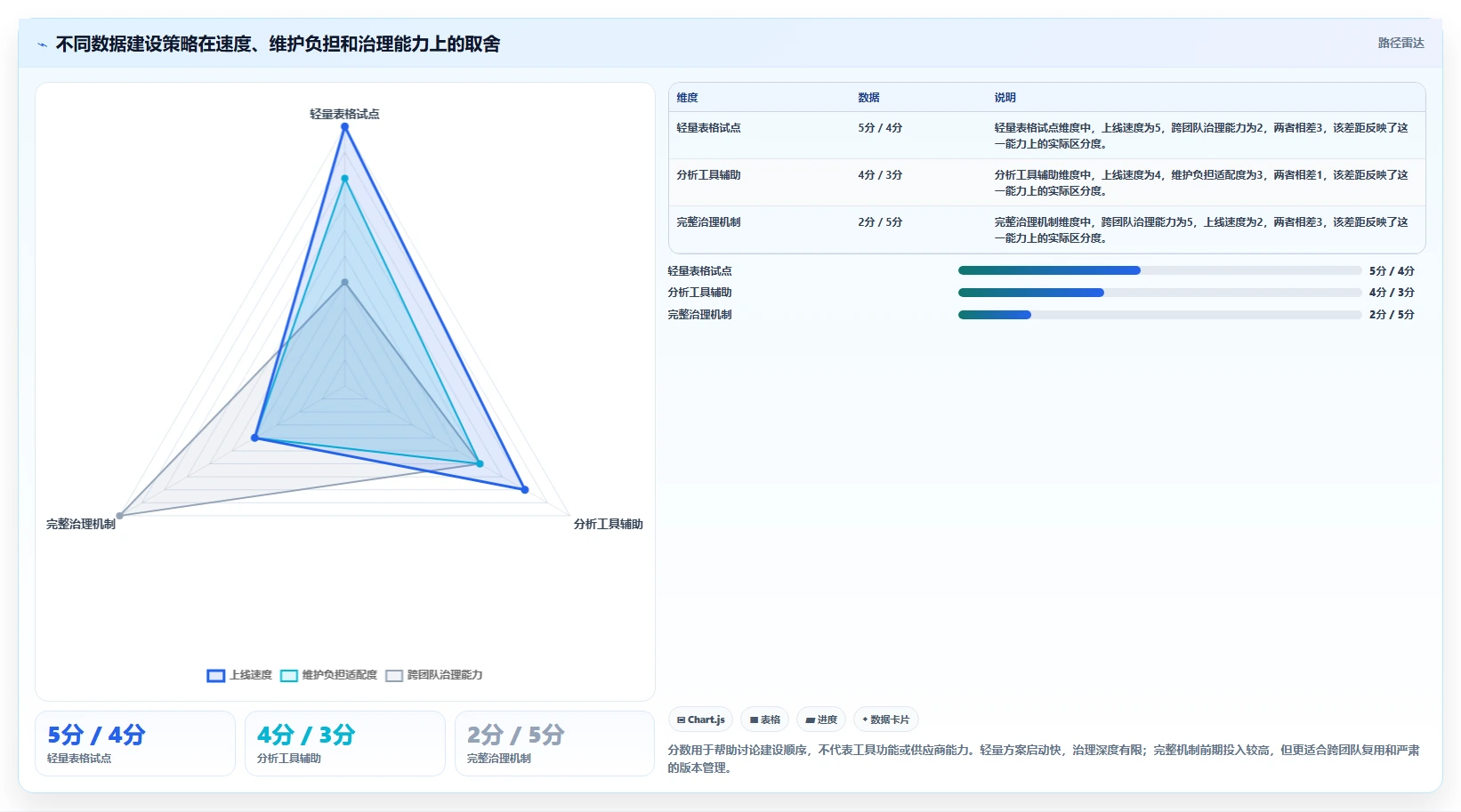Image resolution: width=1461 pixels, height=812 pixels.
Task: Click the 上线速度 point on 分析工具辅助 axis
Action: coord(524,489)
